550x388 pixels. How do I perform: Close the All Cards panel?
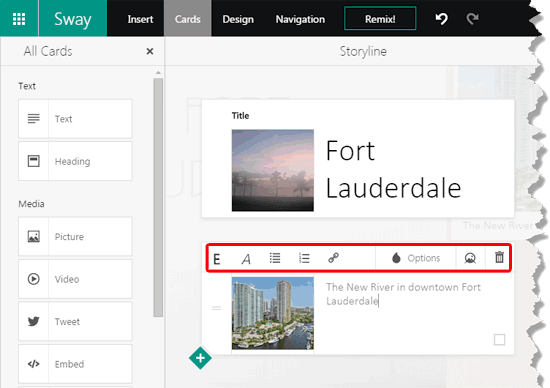(x=150, y=51)
